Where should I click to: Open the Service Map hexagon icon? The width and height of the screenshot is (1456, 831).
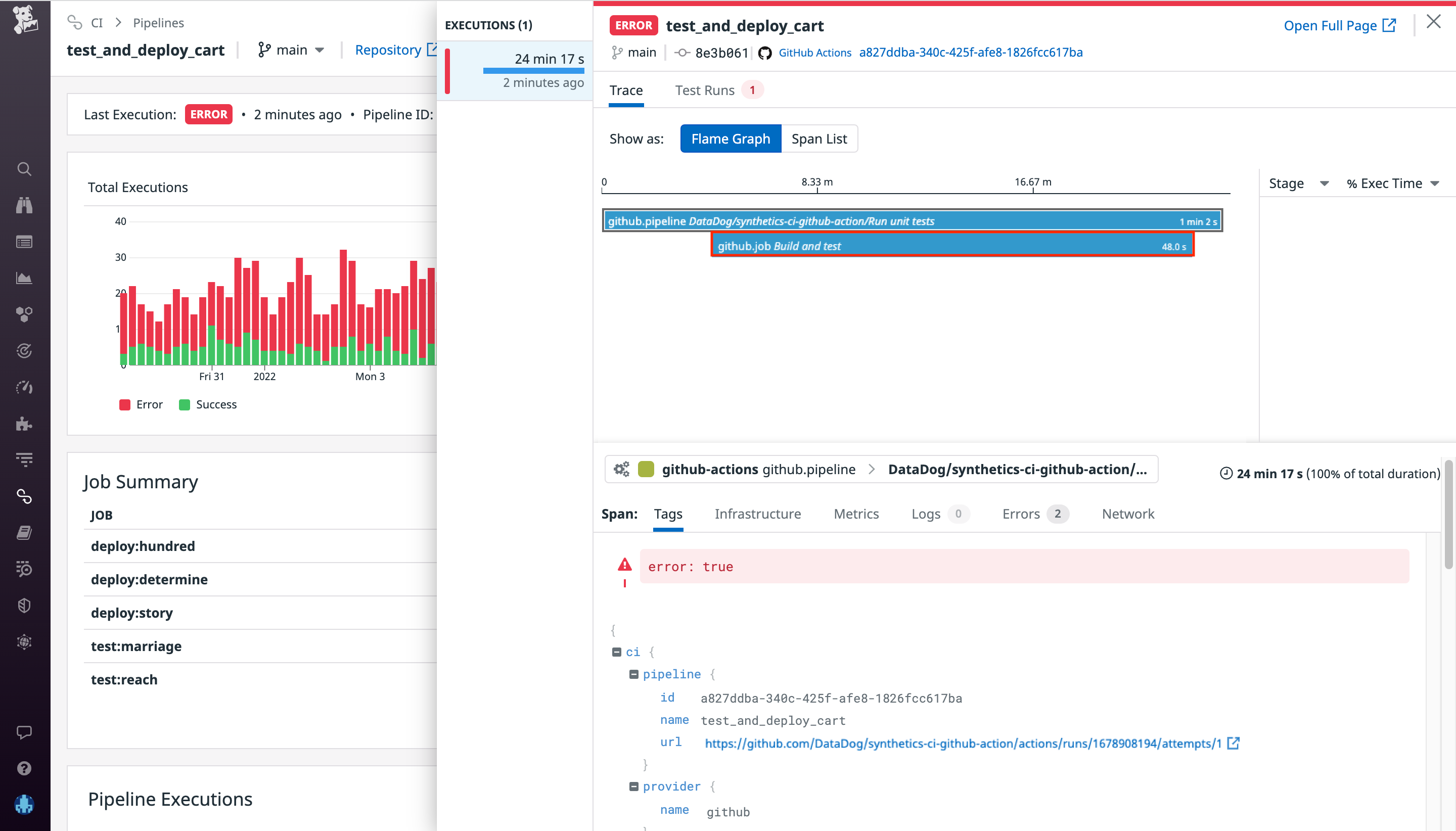point(24,314)
